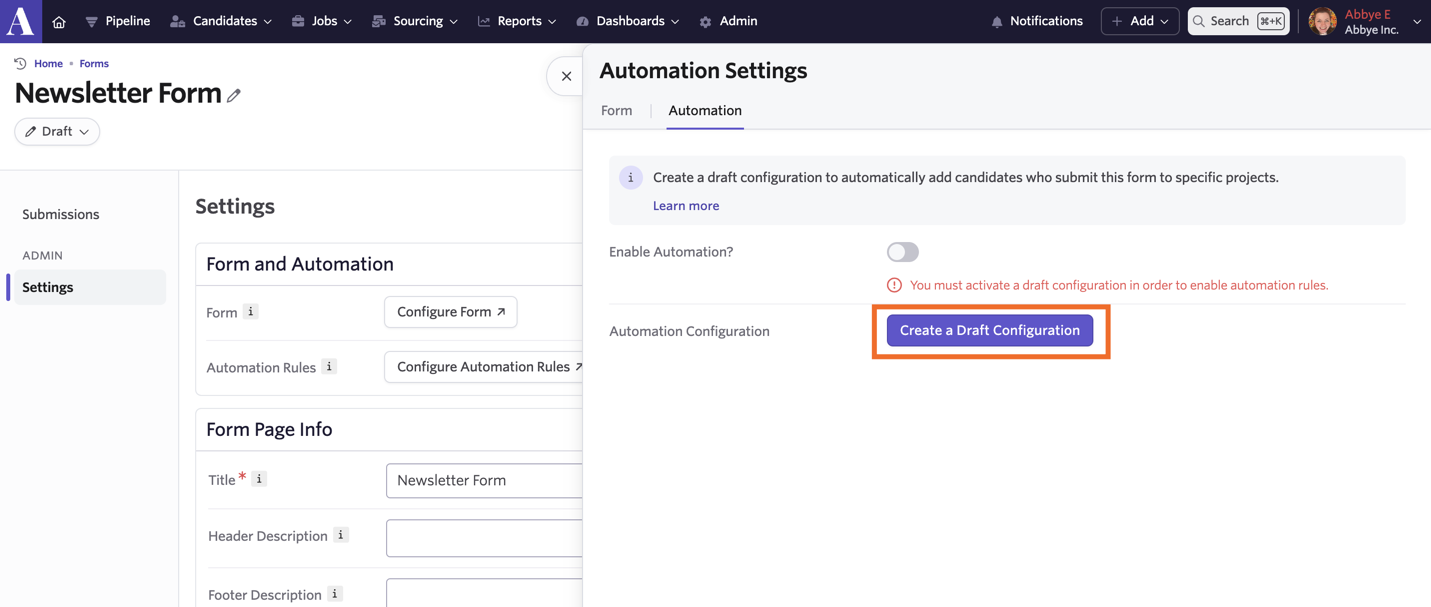Open the Dashboards dropdown
Screen dimensions: 1431x607
click(x=628, y=21)
